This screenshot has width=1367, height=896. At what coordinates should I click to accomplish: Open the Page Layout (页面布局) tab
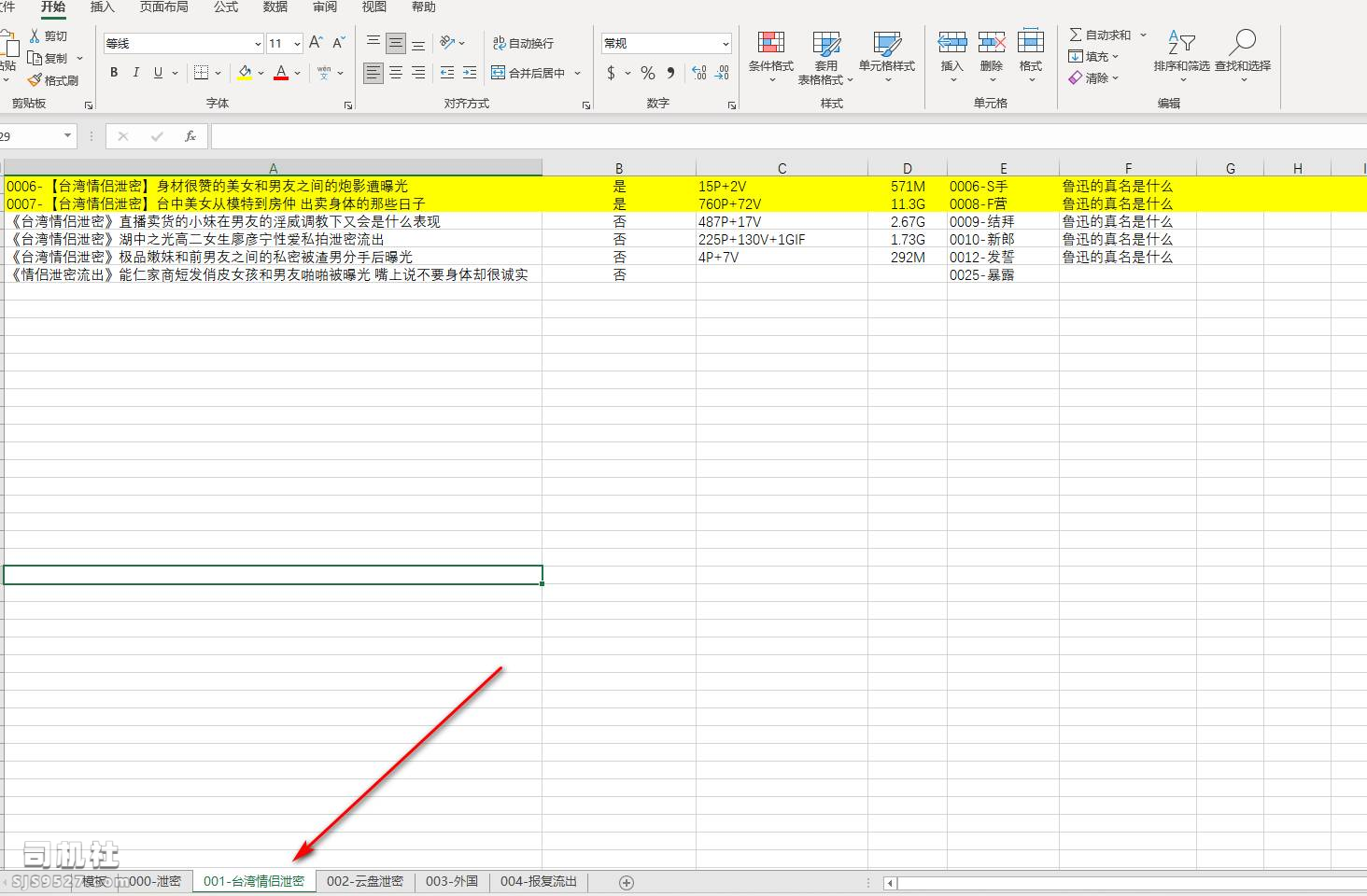[x=163, y=7]
